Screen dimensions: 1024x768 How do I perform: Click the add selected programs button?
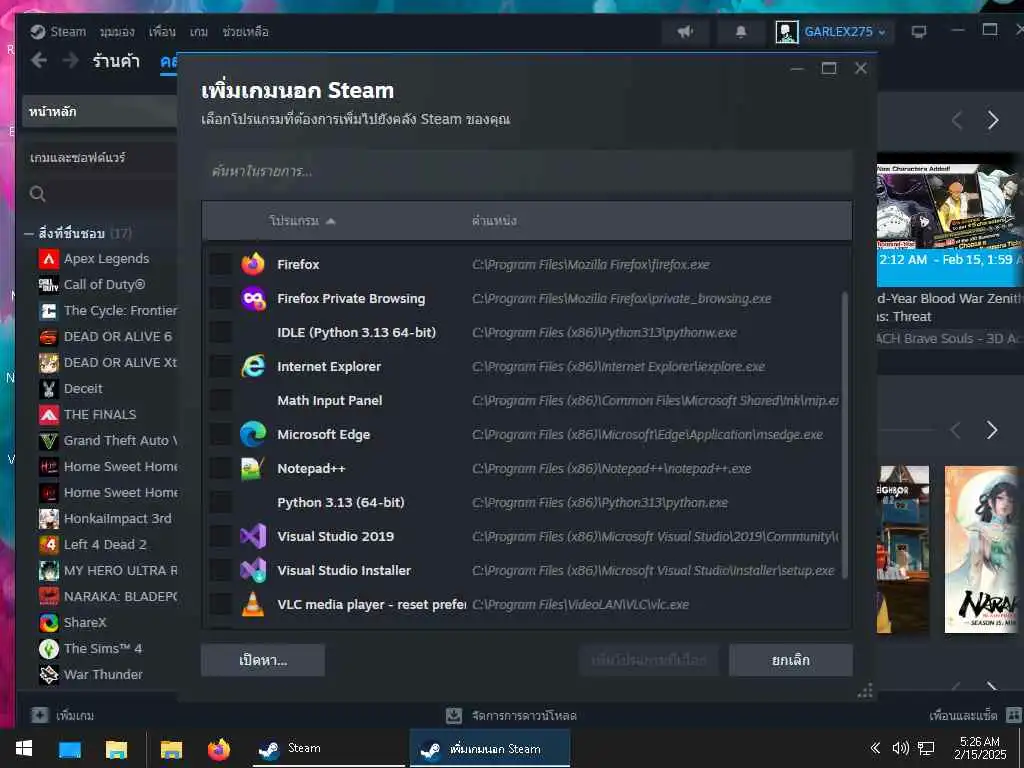[648, 660]
